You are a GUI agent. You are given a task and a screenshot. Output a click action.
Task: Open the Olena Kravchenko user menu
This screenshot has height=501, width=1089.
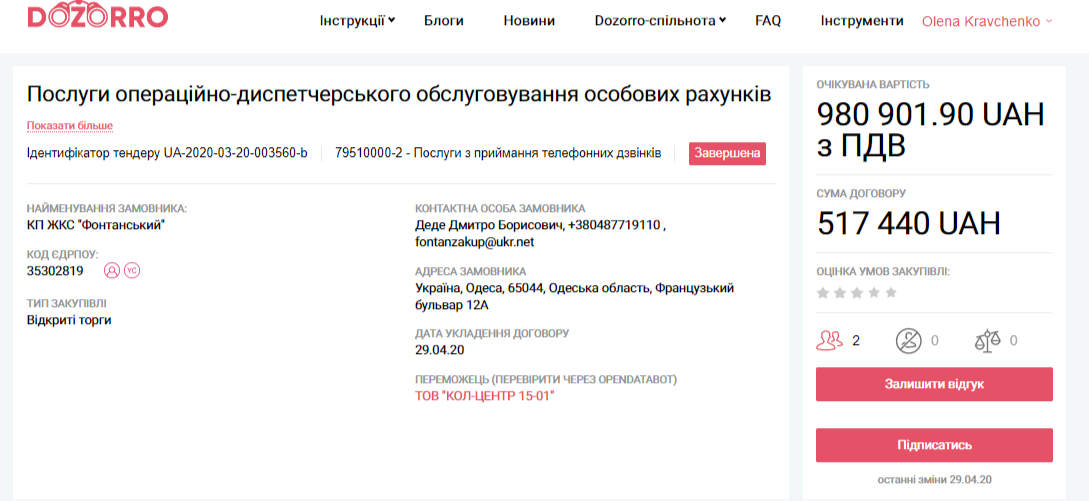[987, 22]
